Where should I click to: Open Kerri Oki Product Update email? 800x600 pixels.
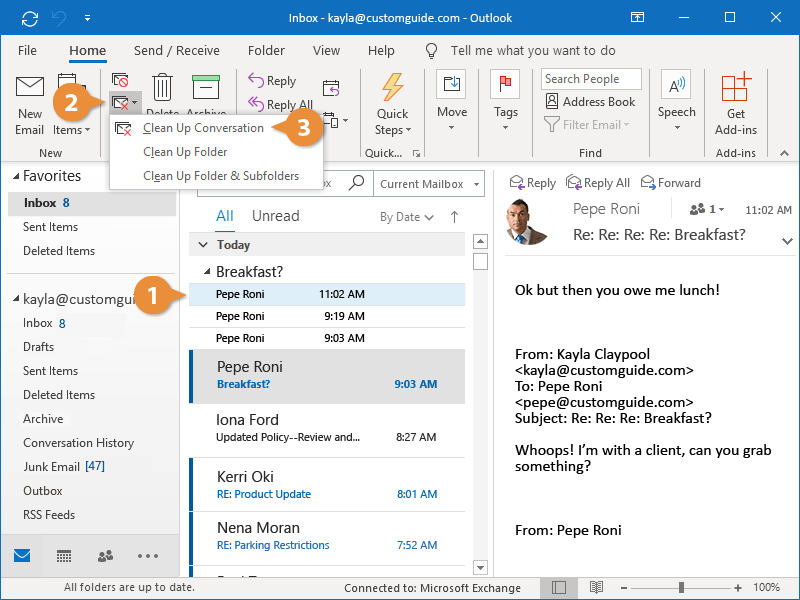tap(327, 485)
